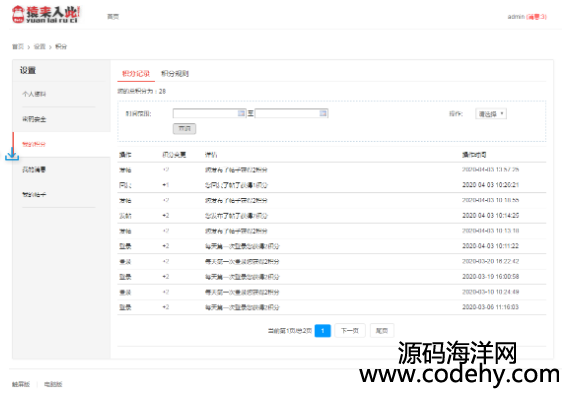This screenshot has height=394, width=564.
Task: Go to 下一页 in pagination
Action: coord(350,330)
